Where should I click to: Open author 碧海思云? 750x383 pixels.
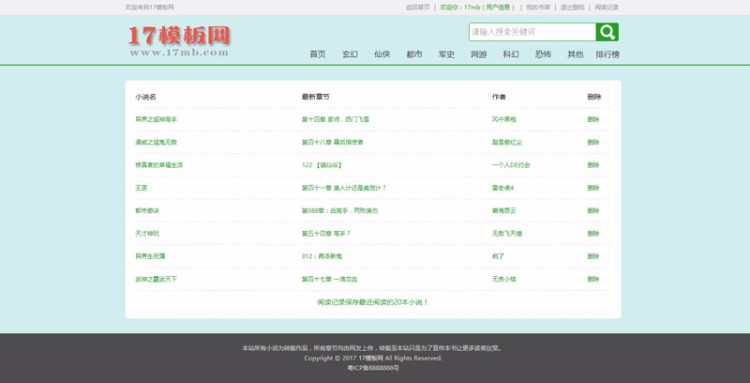point(504,210)
